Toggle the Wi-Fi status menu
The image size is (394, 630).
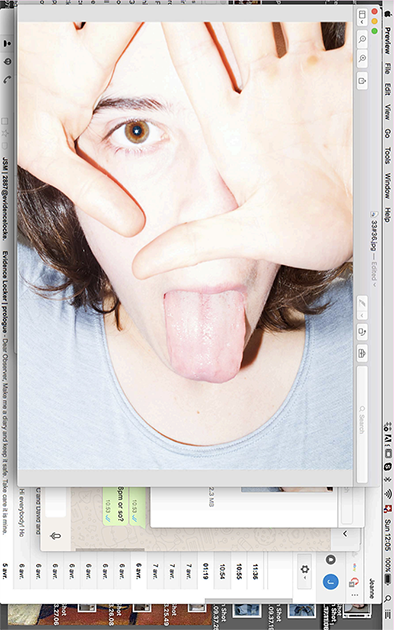tap(388, 494)
